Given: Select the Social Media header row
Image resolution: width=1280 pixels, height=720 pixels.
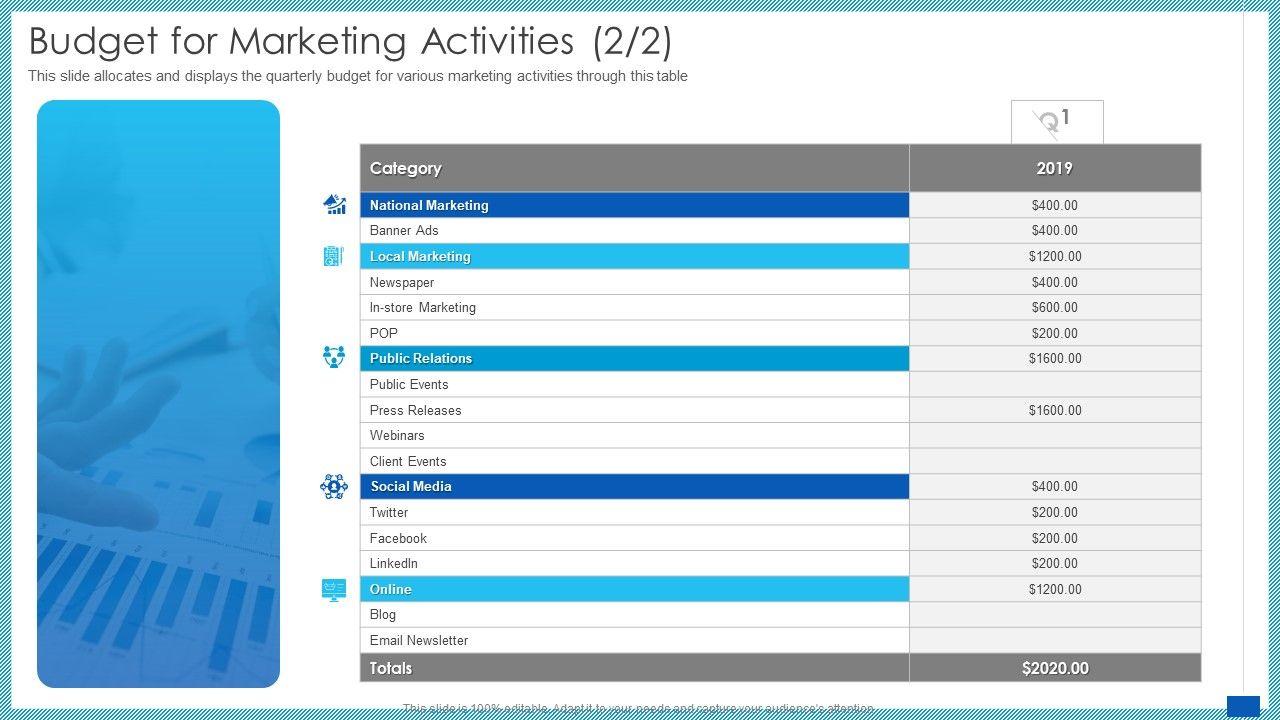Looking at the screenshot, I should point(634,486).
